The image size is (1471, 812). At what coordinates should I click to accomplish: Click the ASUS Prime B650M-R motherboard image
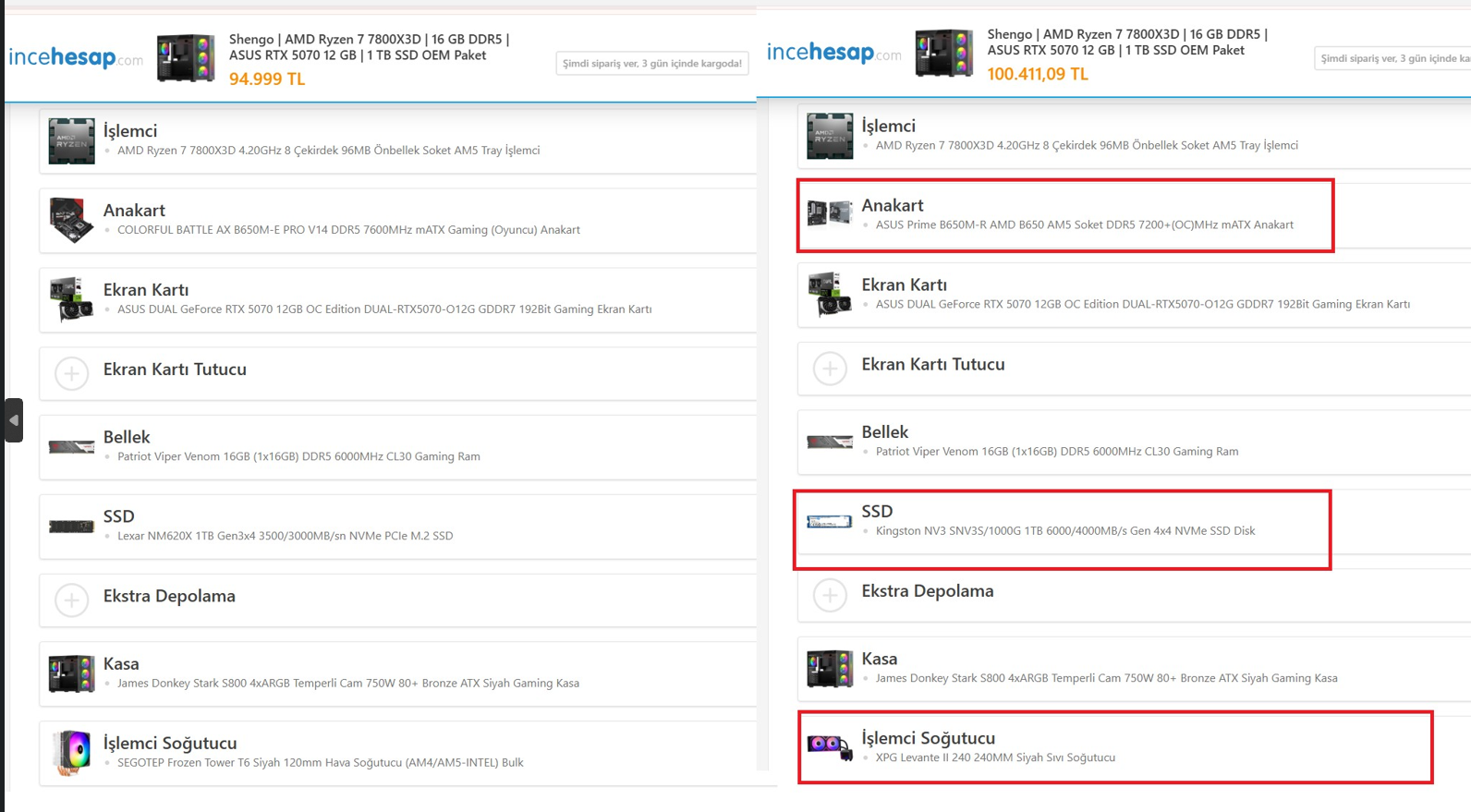830,213
